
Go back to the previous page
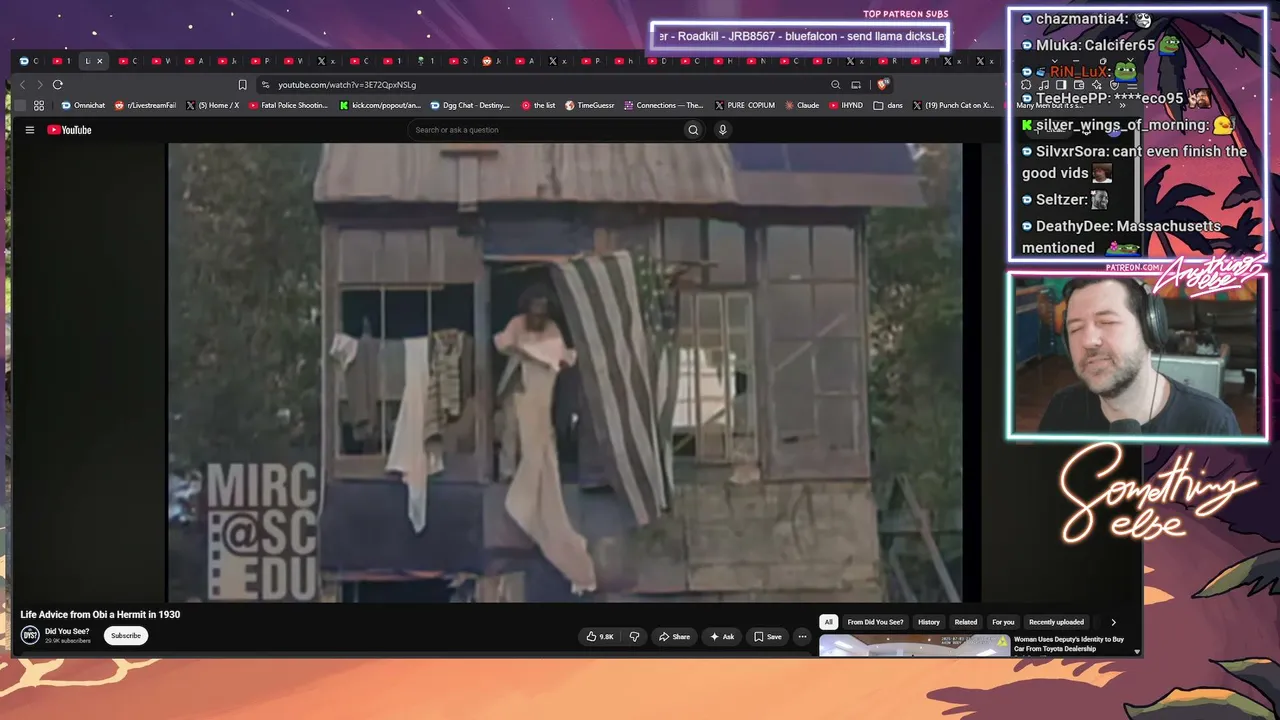[23, 85]
